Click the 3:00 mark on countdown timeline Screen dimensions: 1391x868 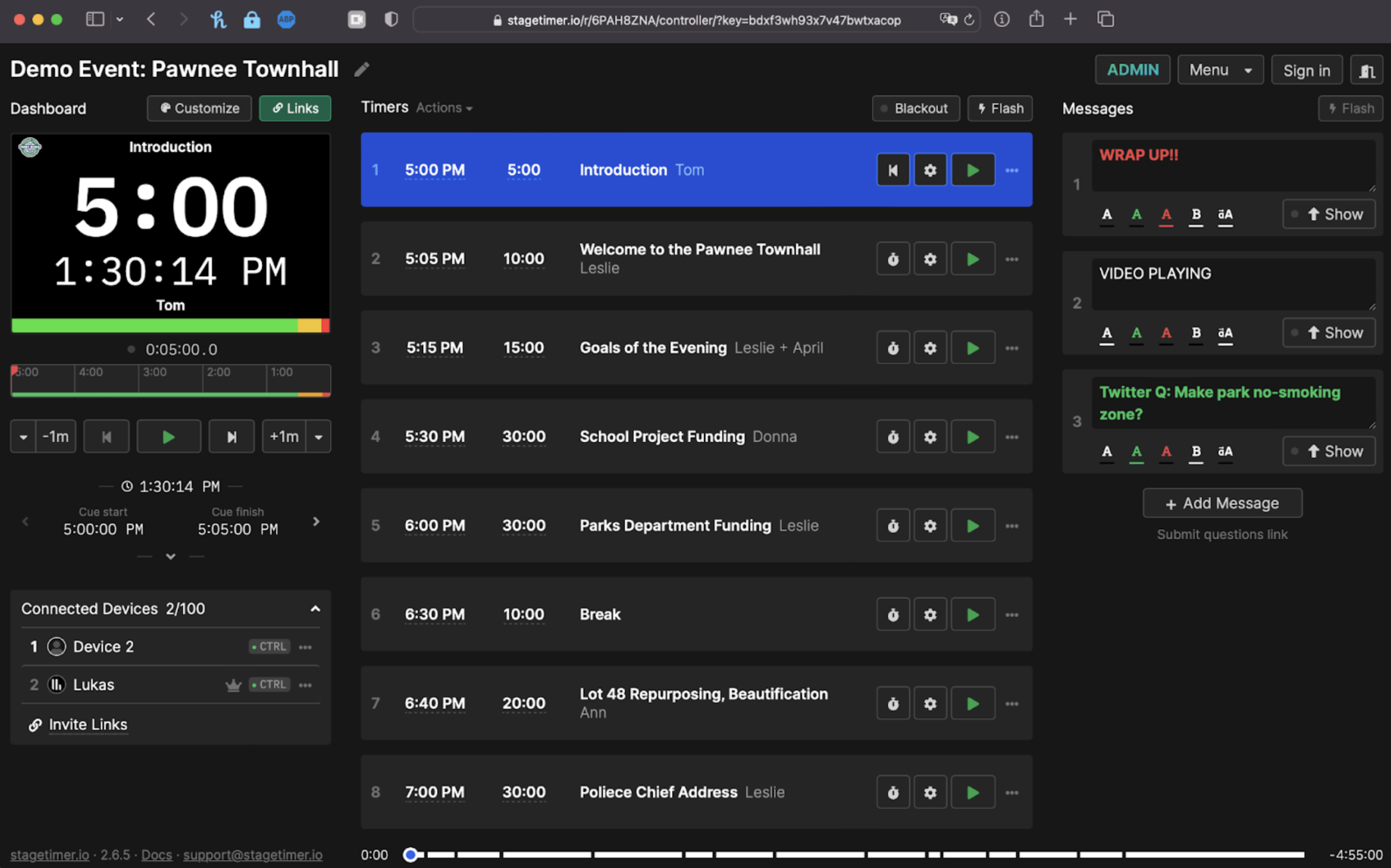(x=155, y=373)
